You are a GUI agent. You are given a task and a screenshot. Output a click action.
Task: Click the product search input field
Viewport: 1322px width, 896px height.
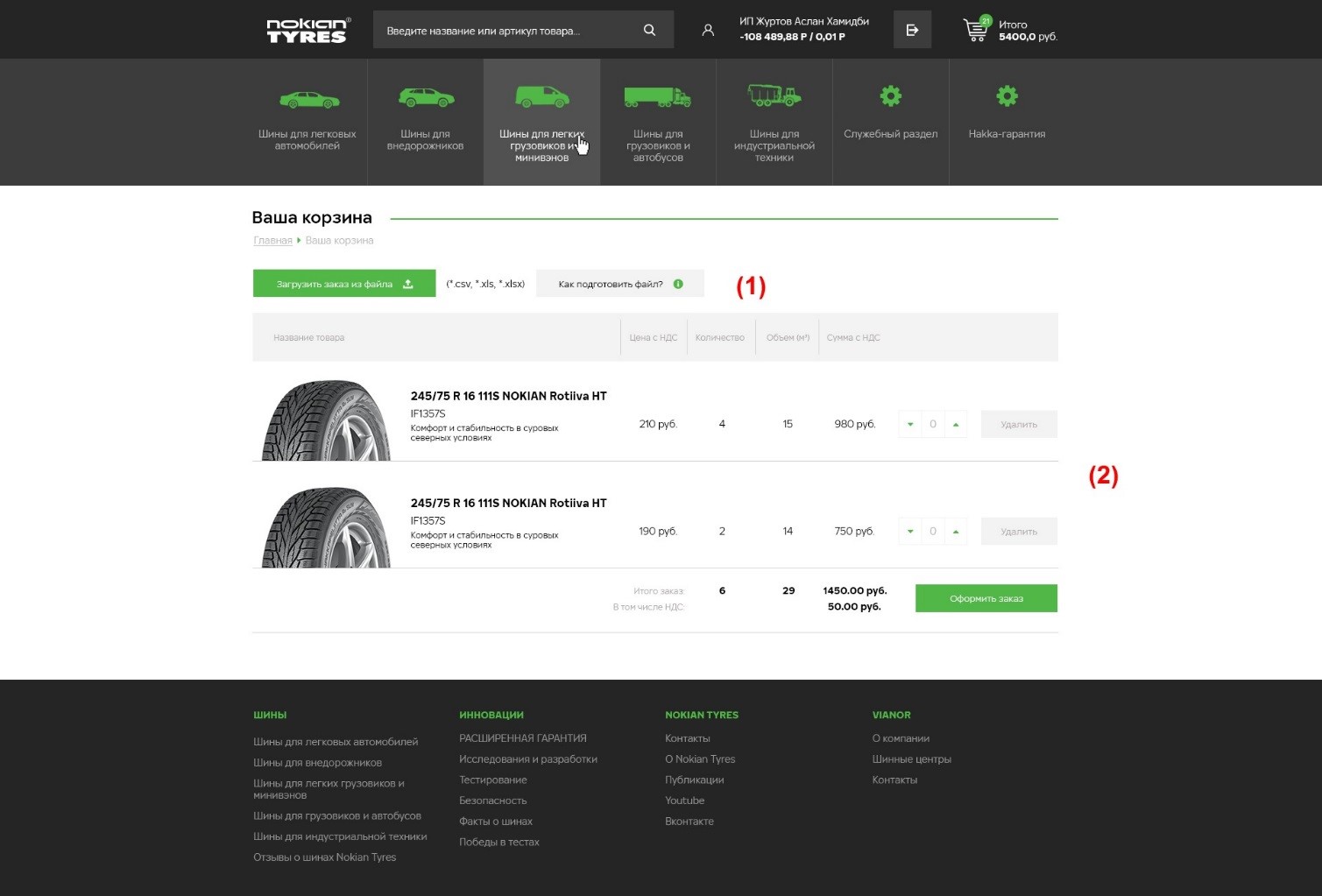click(x=504, y=31)
